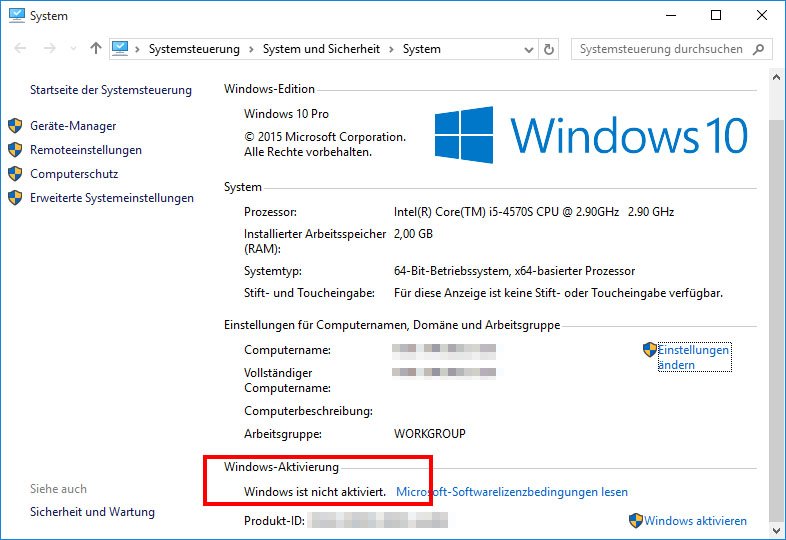The width and height of the screenshot is (786, 540).
Task: Click the vertical scrollbar down arrow
Action: [x=777, y=531]
